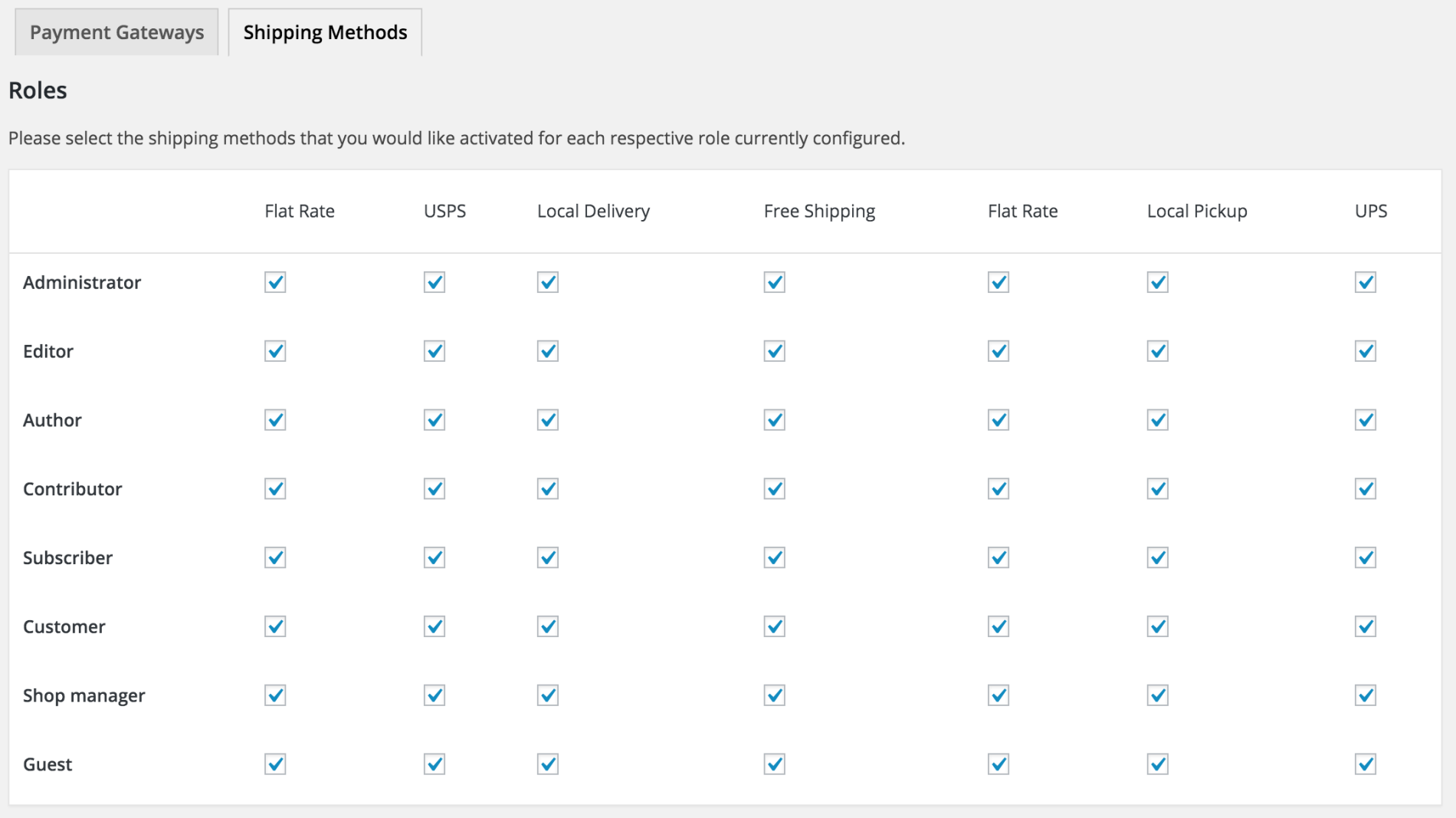
Task: Uncheck USPS shipping for Guest
Action: click(434, 764)
